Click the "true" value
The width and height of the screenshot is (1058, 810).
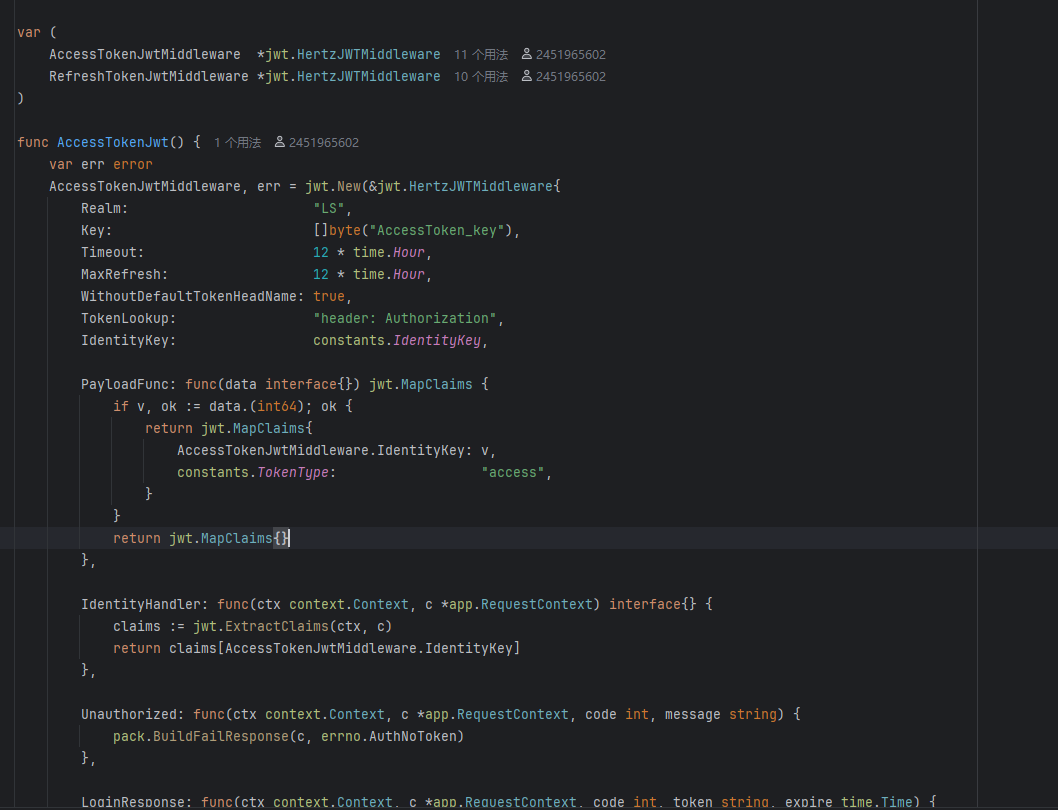click(x=329, y=296)
